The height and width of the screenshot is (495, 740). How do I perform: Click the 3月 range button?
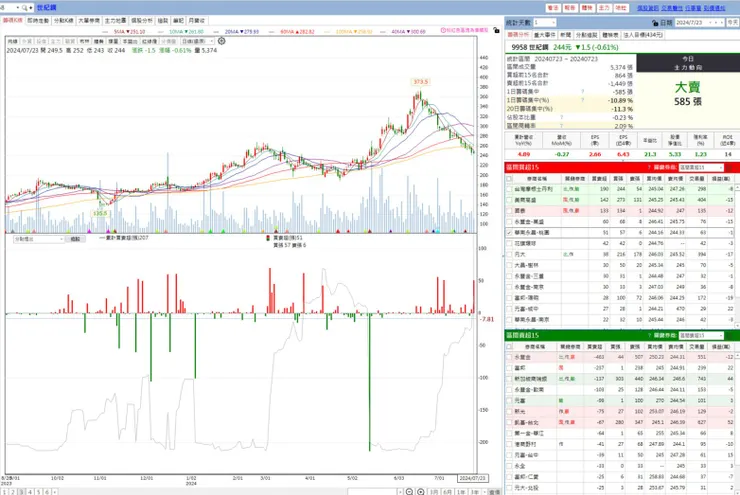(434, 492)
